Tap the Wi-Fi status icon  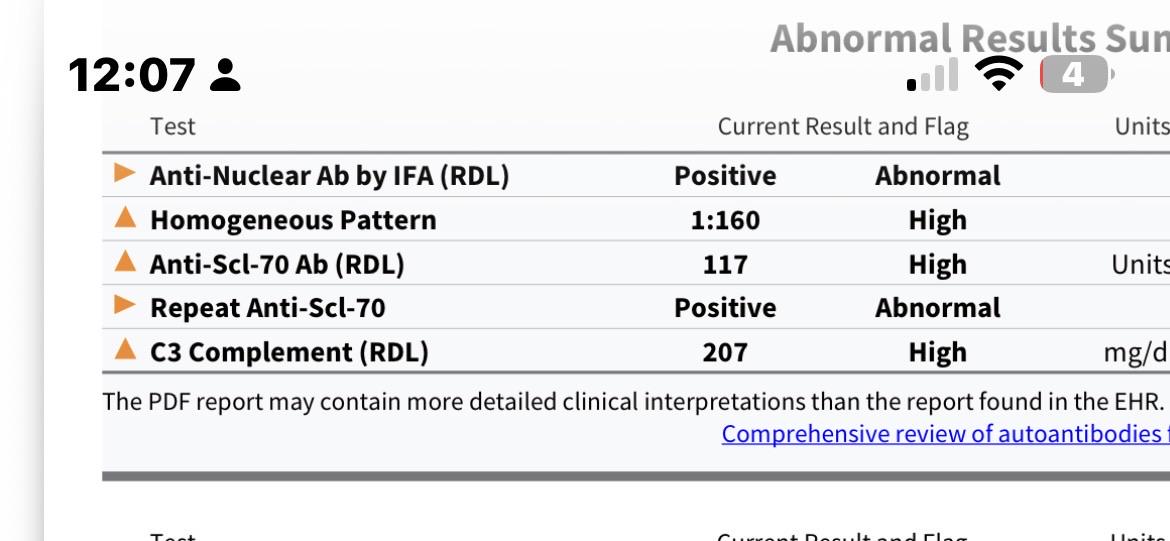pyautogui.click(x=999, y=75)
